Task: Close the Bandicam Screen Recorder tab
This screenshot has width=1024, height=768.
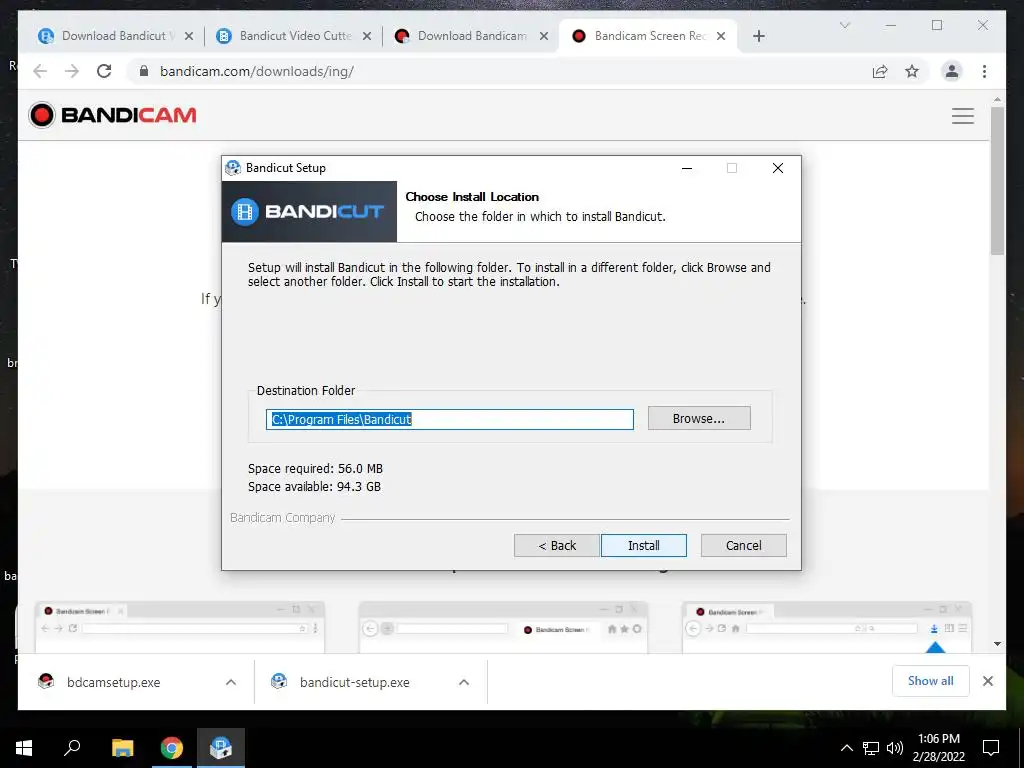Action: click(721, 36)
